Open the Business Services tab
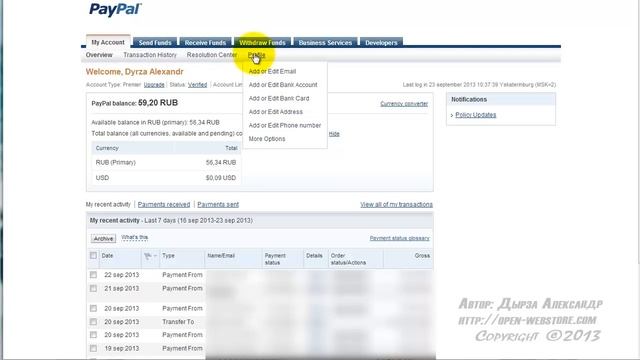 tap(325, 42)
